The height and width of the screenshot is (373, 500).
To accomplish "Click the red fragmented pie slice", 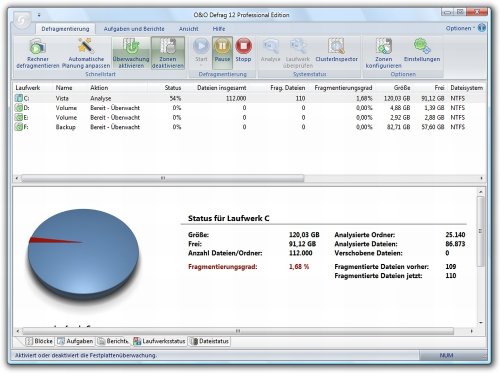I will tap(47, 240).
